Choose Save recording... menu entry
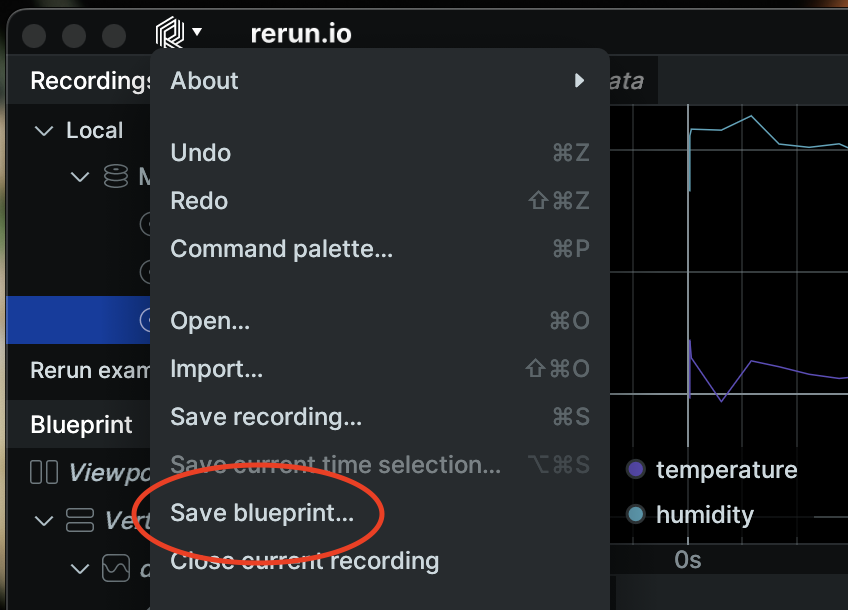Screen dimensions: 848x610 266,417
